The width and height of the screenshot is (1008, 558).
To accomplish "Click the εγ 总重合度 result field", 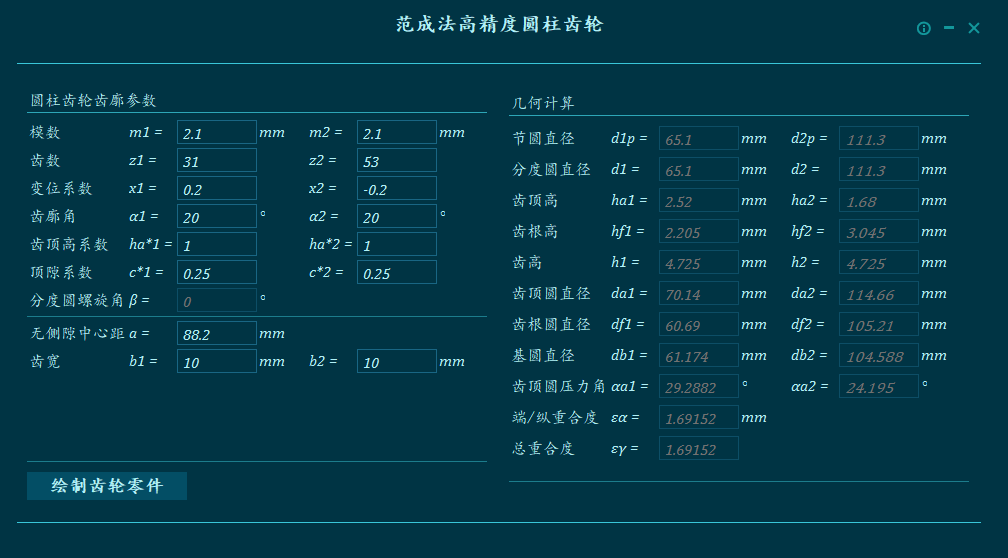I will pyautogui.click(x=699, y=449).
